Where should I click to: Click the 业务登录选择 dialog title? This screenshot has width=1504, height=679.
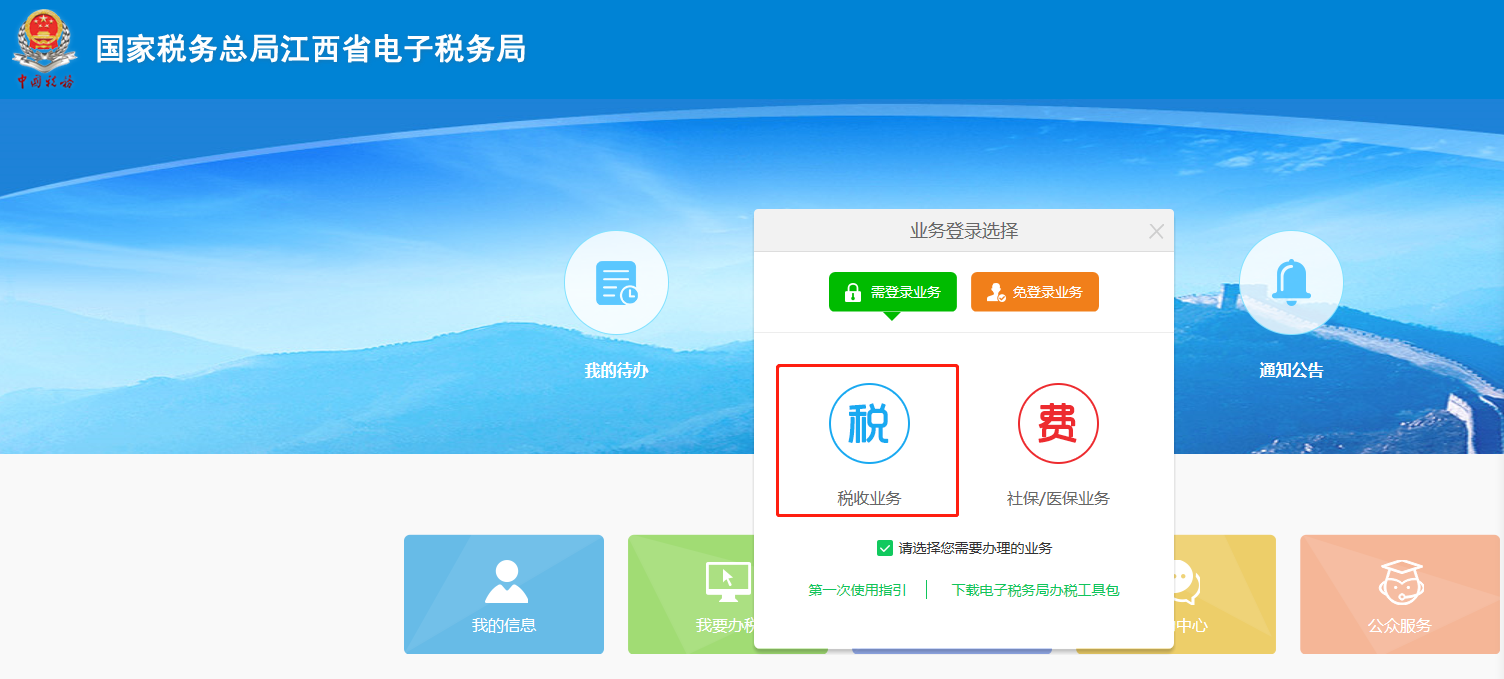click(x=964, y=231)
